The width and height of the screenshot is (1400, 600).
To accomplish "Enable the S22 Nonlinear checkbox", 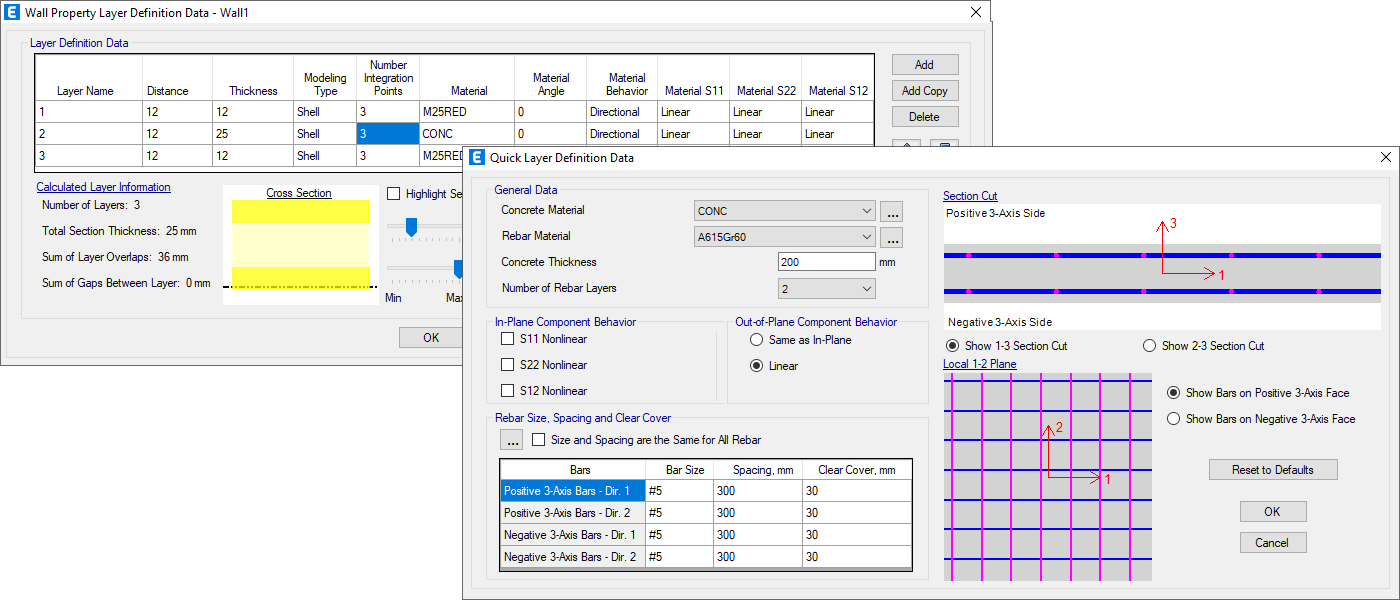I will pos(508,365).
